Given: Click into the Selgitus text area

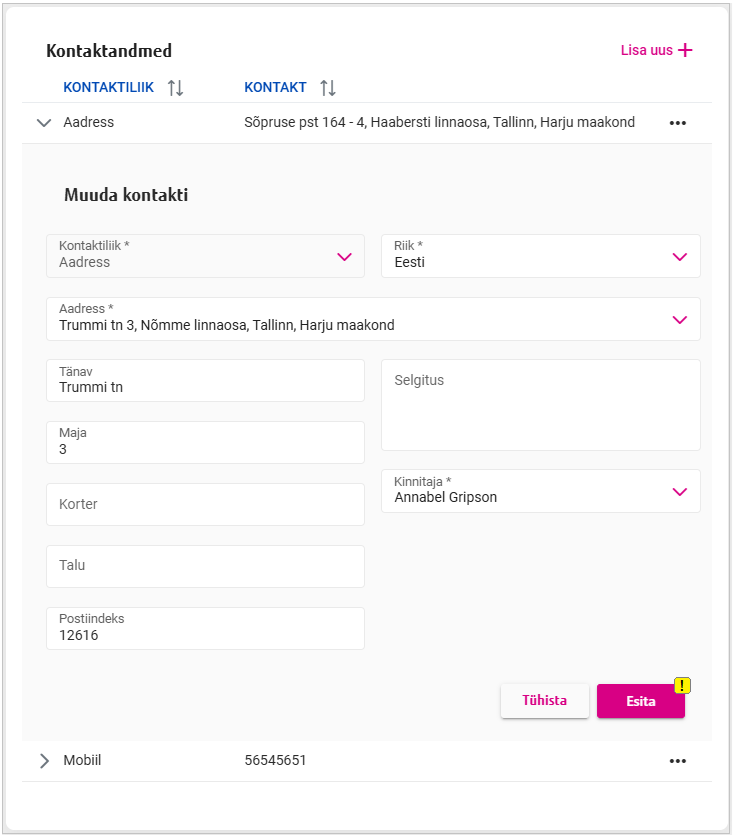Looking at the screenshot, I should coord(541,405).
